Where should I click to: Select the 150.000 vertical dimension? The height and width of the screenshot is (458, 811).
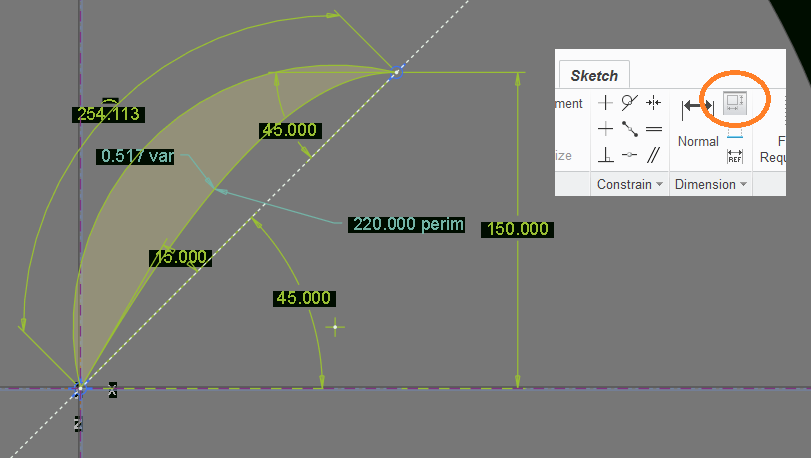(x=517, y=229)
